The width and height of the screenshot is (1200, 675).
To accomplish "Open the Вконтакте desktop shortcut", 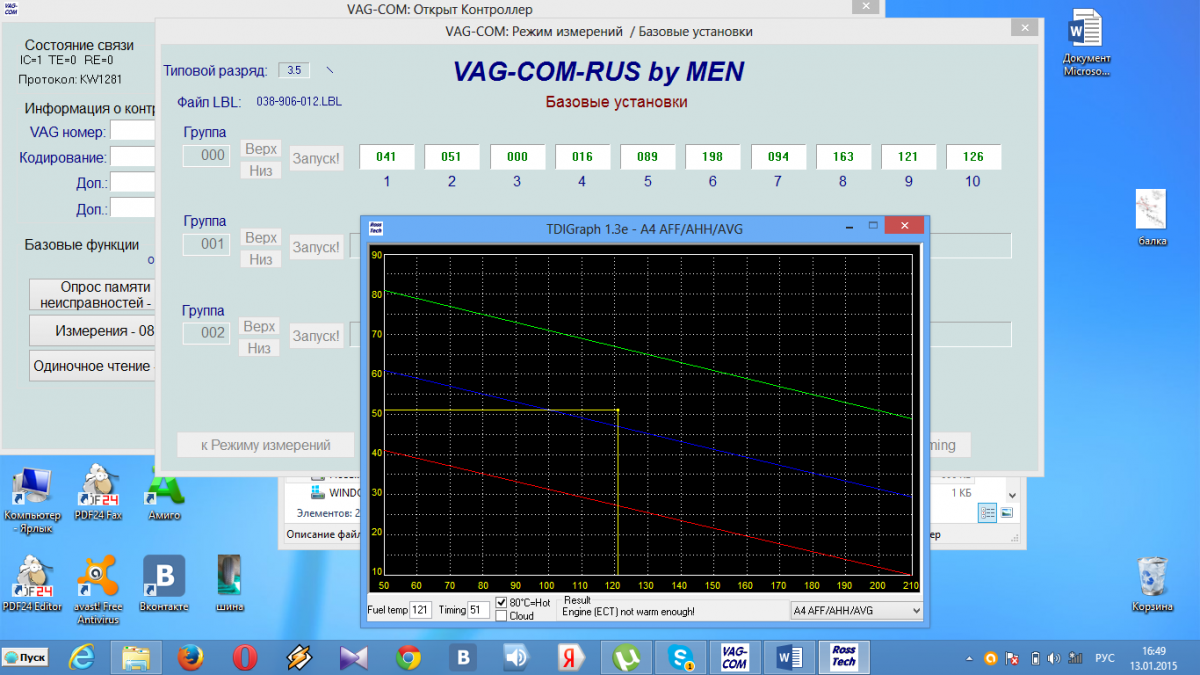I will tap(164, 584).
